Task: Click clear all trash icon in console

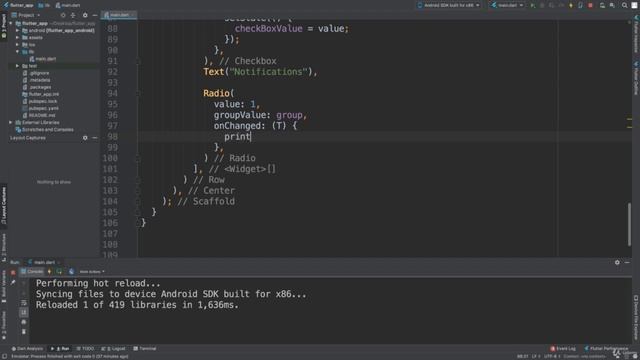Action: pos(24,332)
